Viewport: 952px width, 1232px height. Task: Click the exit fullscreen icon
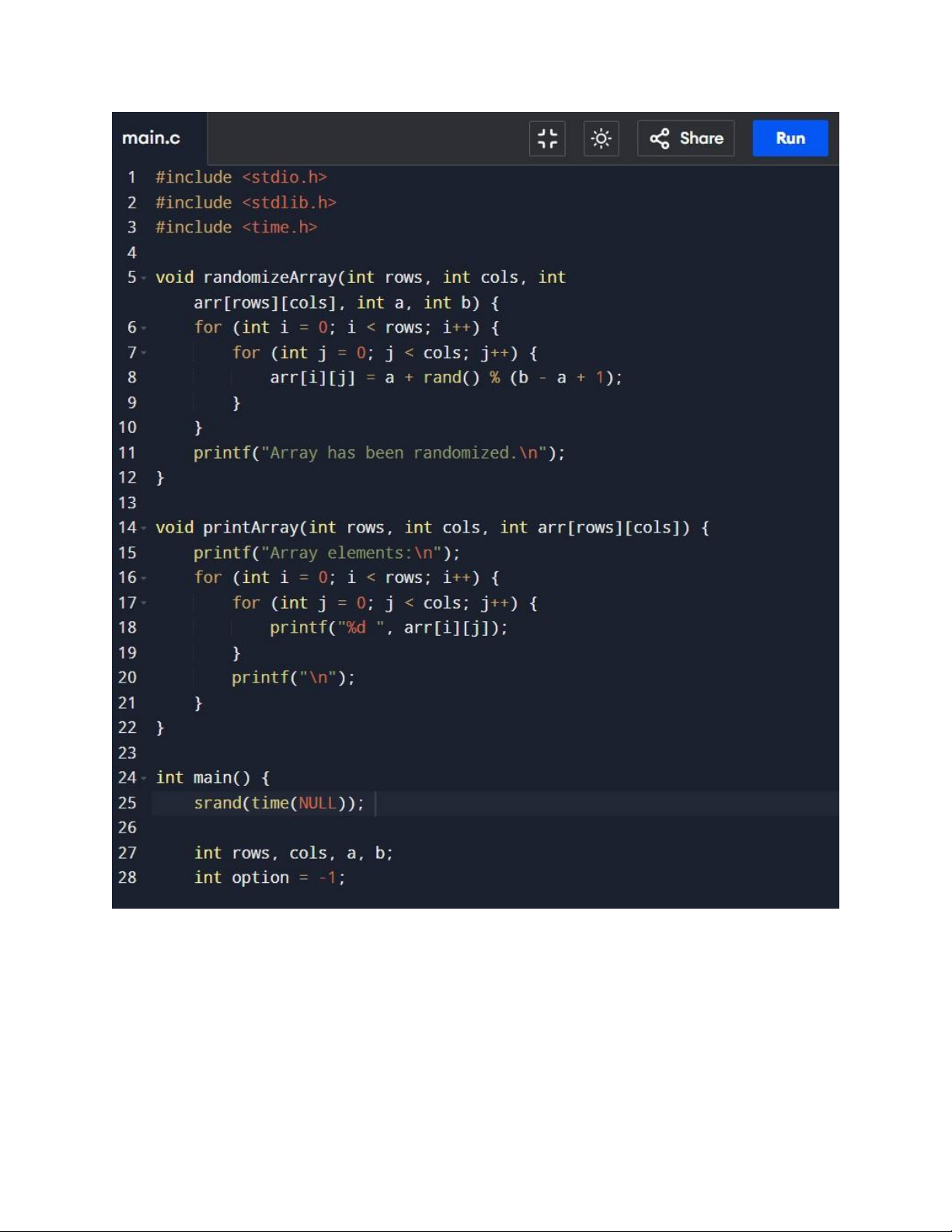coord(547,138)
